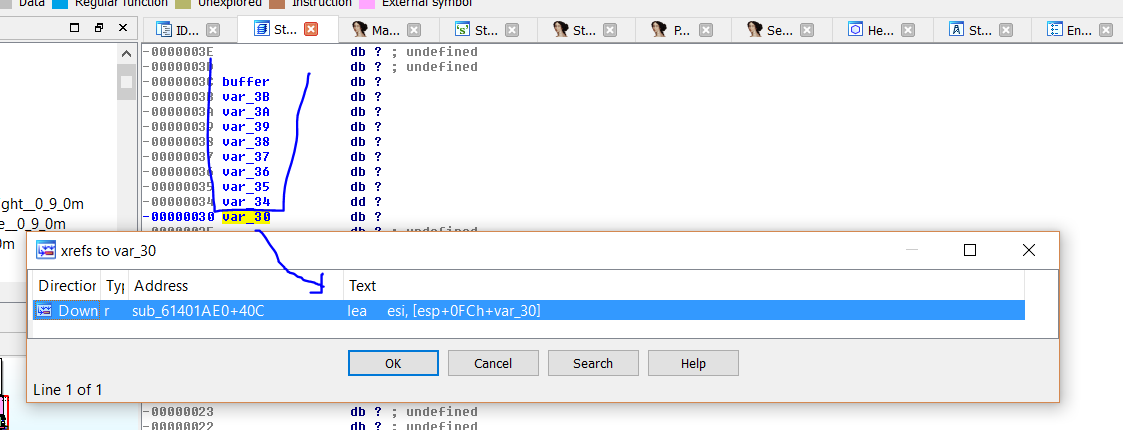Cancel the xrefs dialog
Viewport: 1123px width, 430px height.
point(493,363)
